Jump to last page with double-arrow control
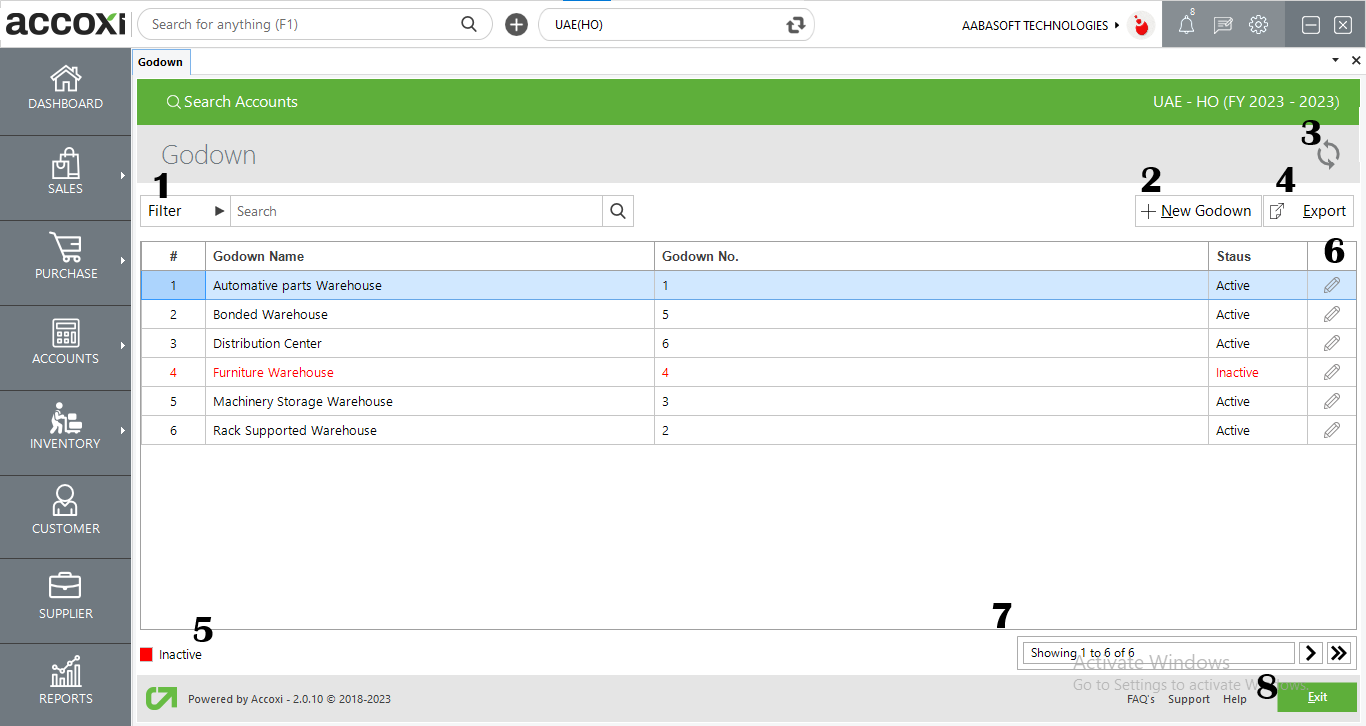Image resolution: width=1366 pixels, height=726 pixels. point(1339,652)
